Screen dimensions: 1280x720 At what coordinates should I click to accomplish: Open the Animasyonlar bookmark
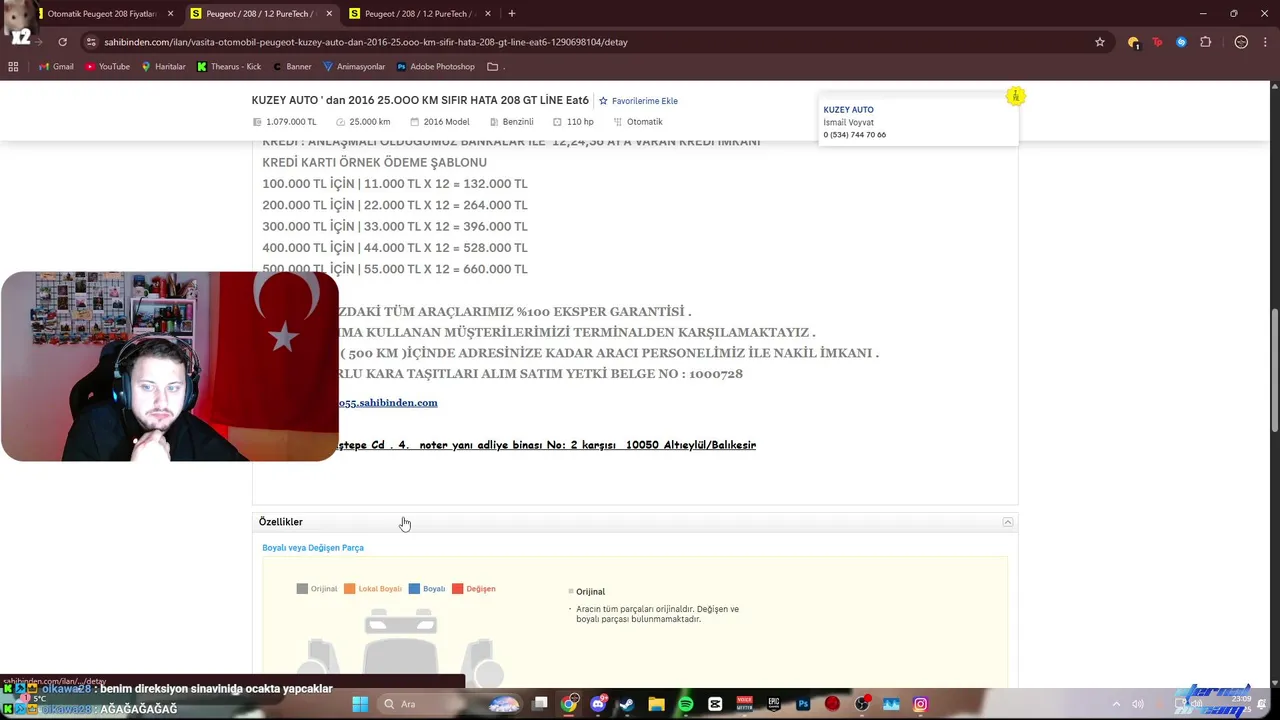tap(354, 67)
